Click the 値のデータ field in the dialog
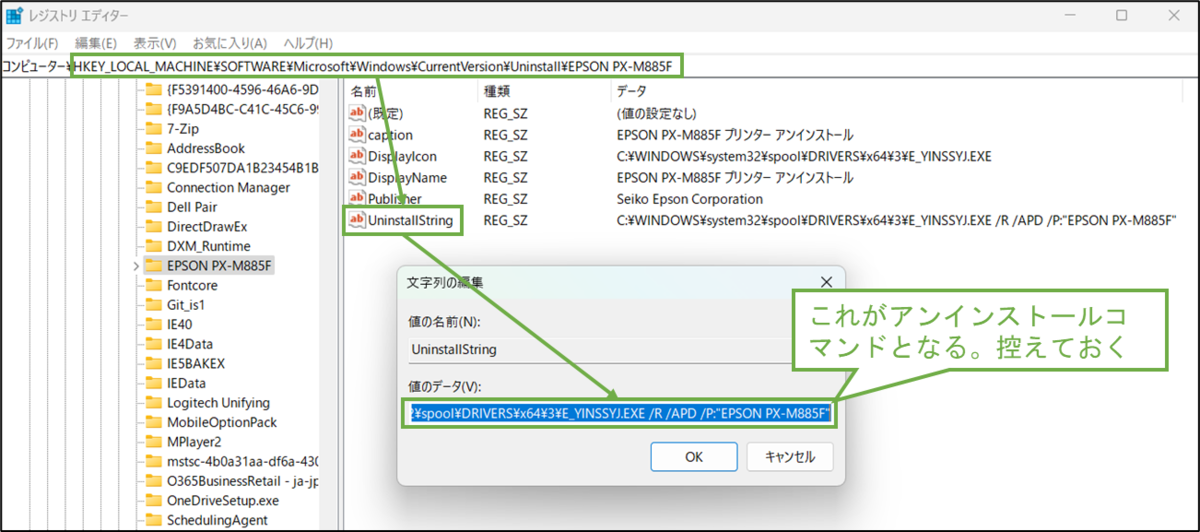 (621, 413)
